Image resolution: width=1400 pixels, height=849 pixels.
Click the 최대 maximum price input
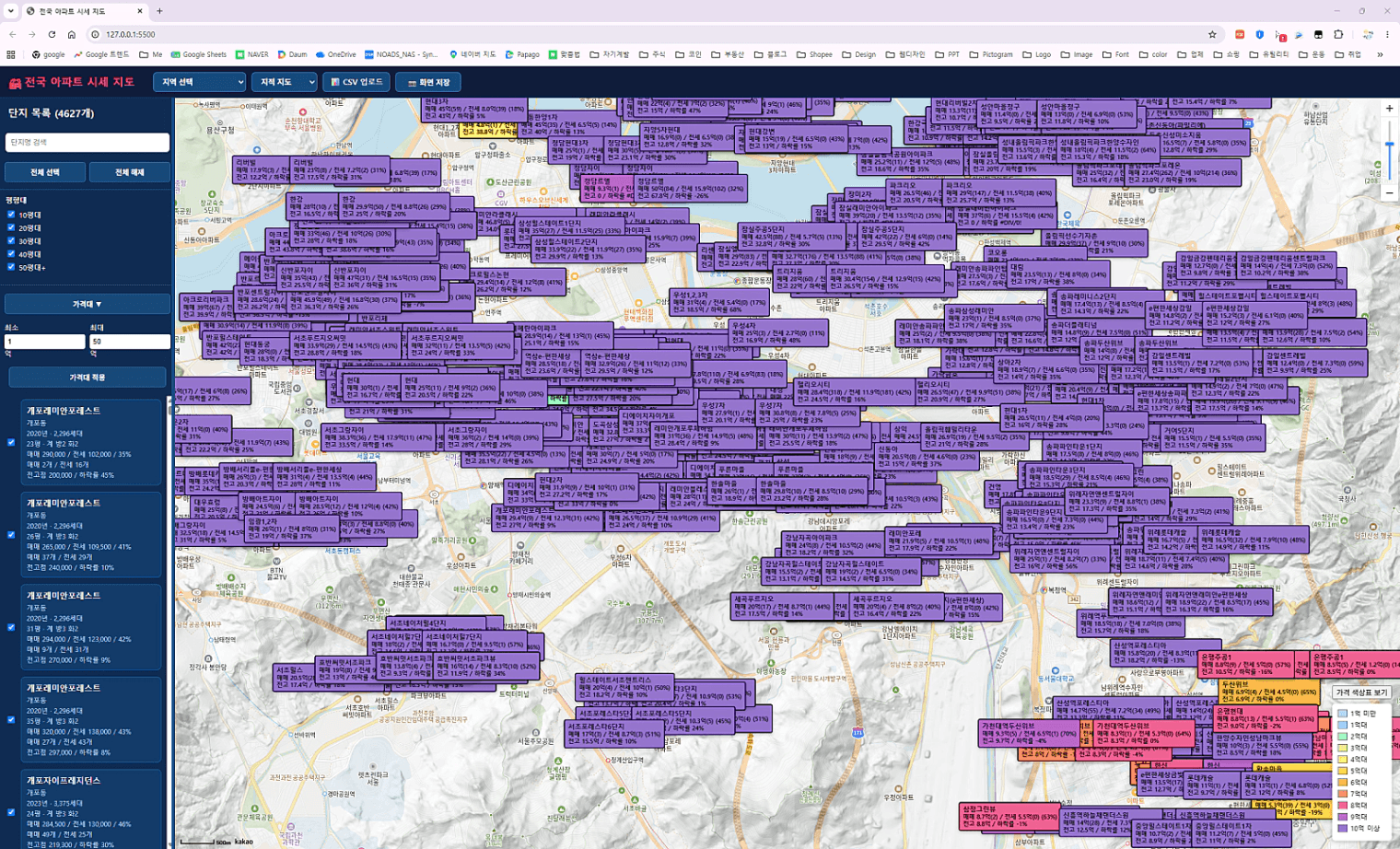[129, 342]
